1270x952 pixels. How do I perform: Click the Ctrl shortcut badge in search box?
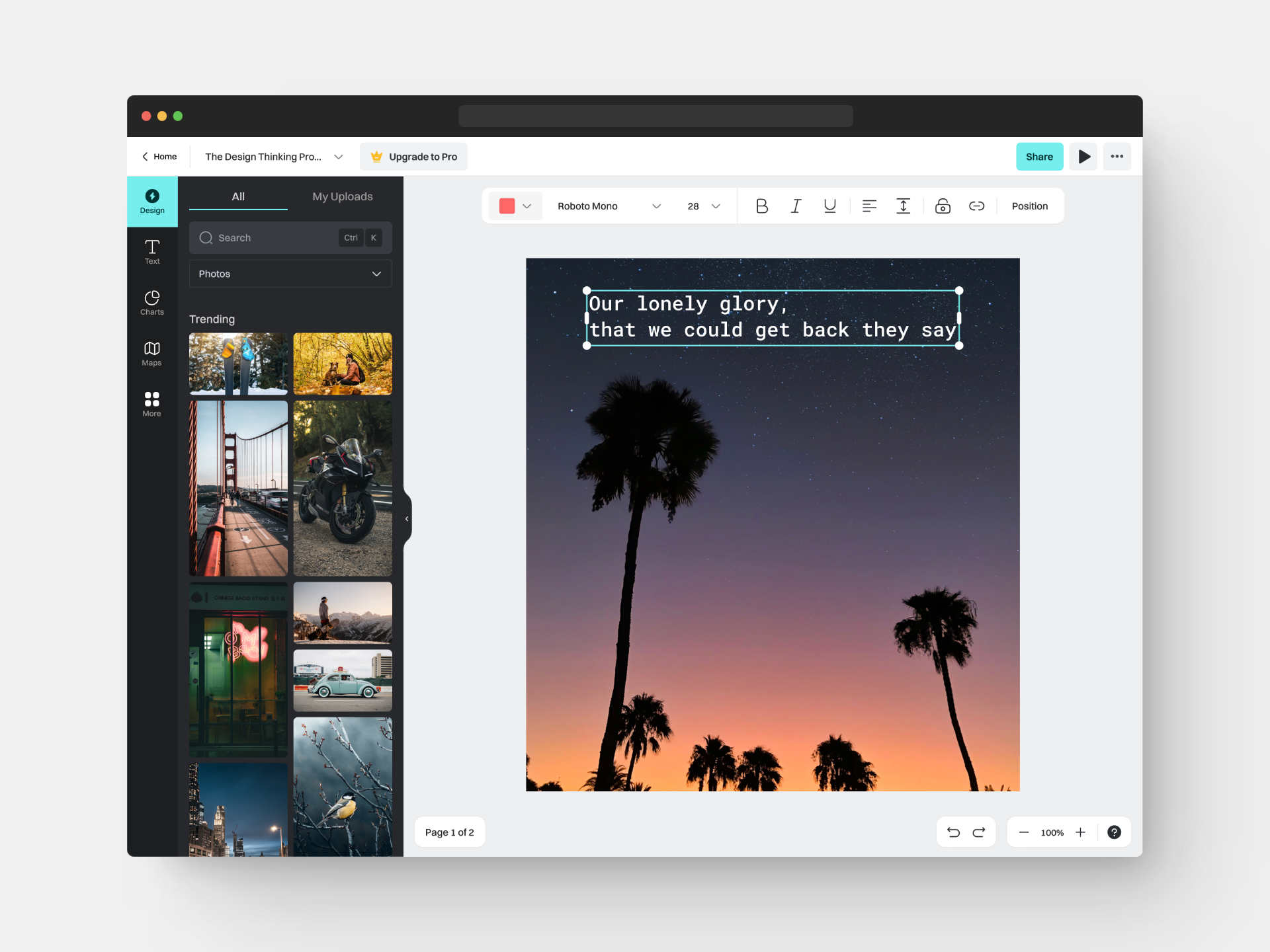point(351,238)
